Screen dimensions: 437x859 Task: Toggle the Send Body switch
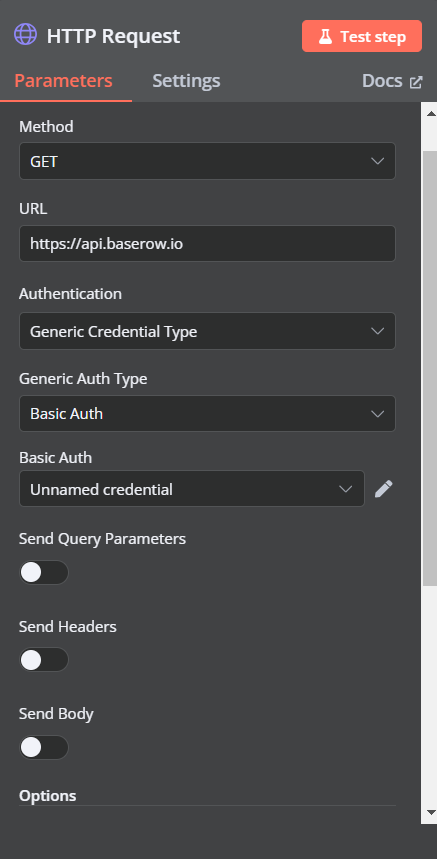click(x=44, y=748)
